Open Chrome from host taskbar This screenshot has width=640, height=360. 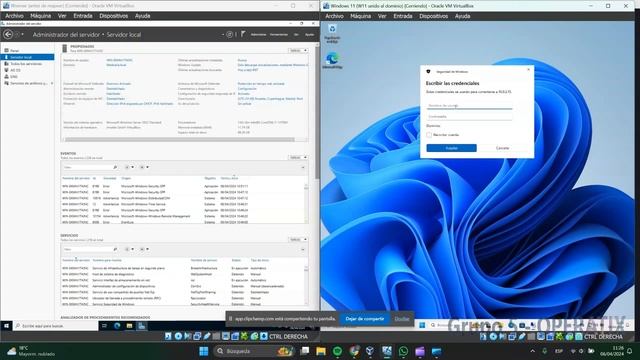(354, 351)
